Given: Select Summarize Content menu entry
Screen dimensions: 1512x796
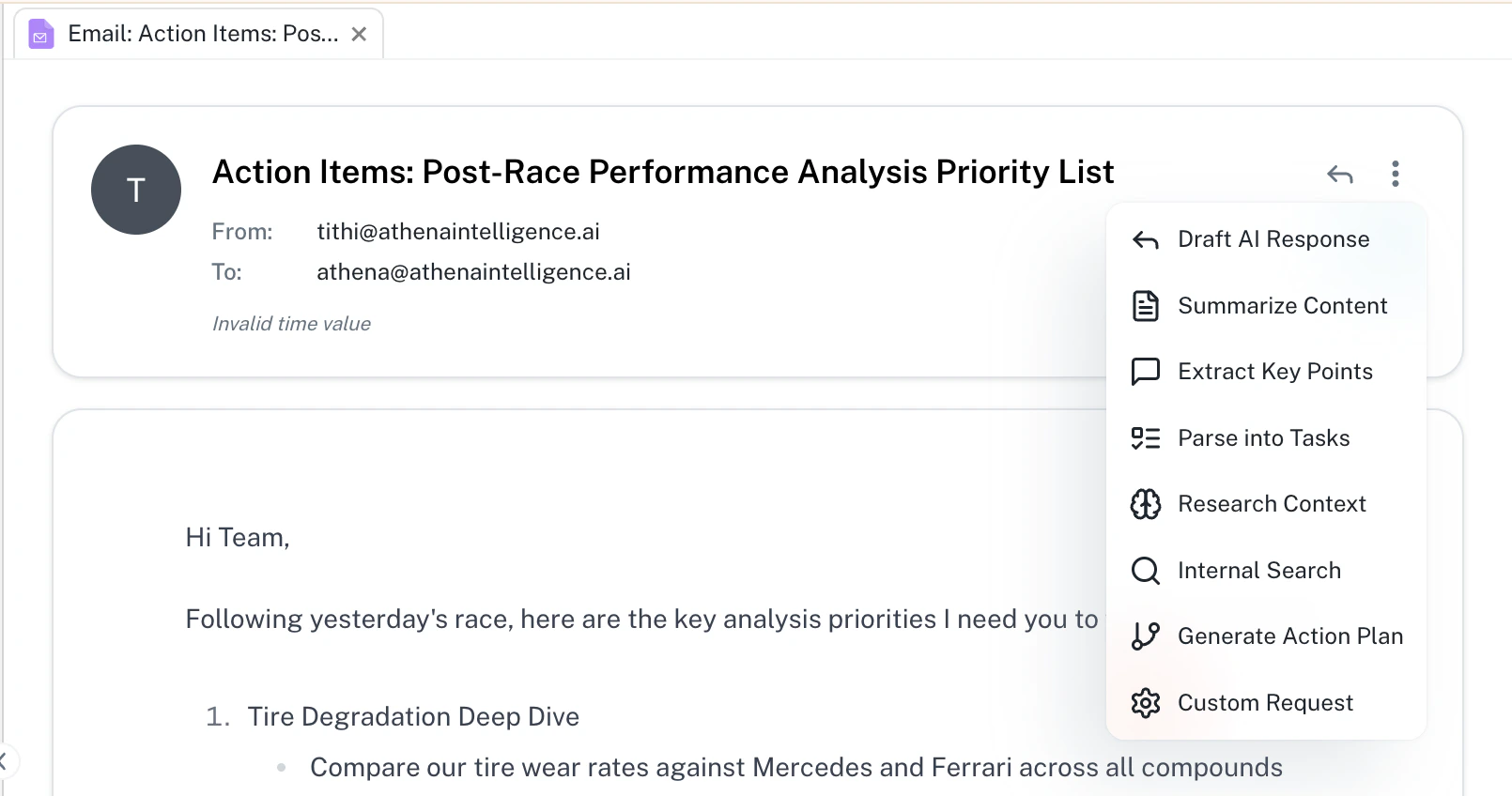Looking at the screenshot, I should coord(1282,306).
